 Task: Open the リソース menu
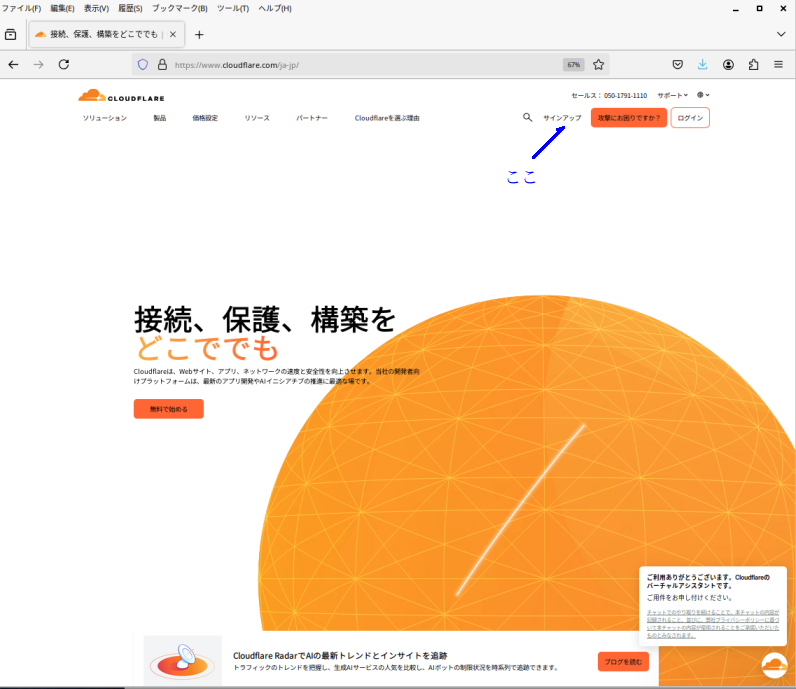(x=257, y=118)
